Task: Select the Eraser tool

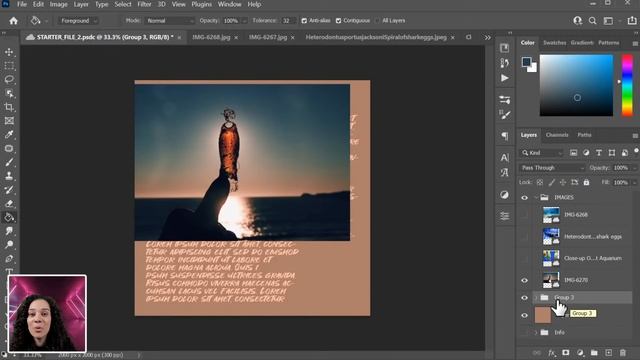Action: (x=9, y=203)
